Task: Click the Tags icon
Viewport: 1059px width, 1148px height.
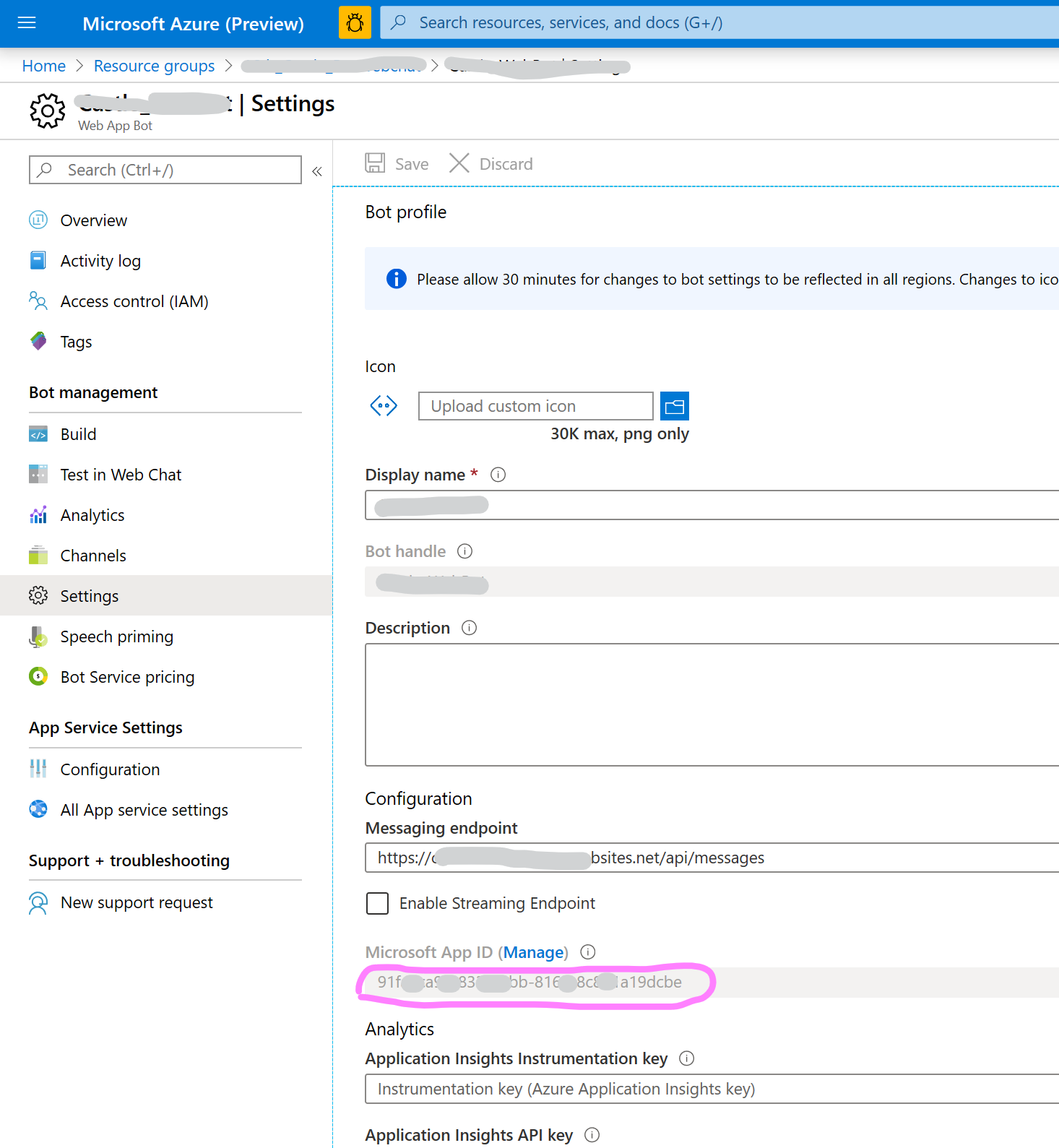Action: (38, 341)
